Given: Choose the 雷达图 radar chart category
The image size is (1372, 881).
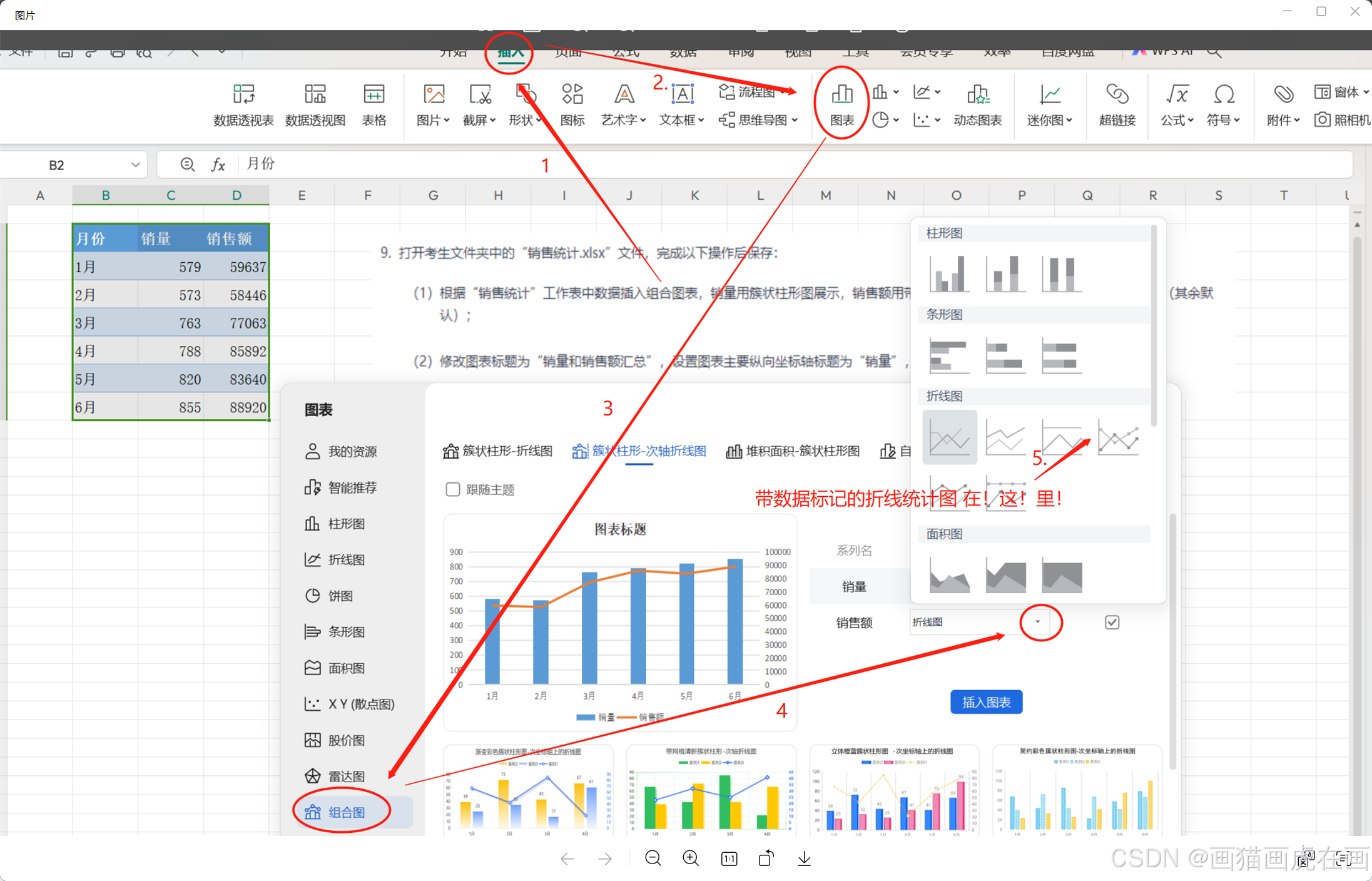Looking at the screenshot, I should pyautogui.click(x=346, y=776).
